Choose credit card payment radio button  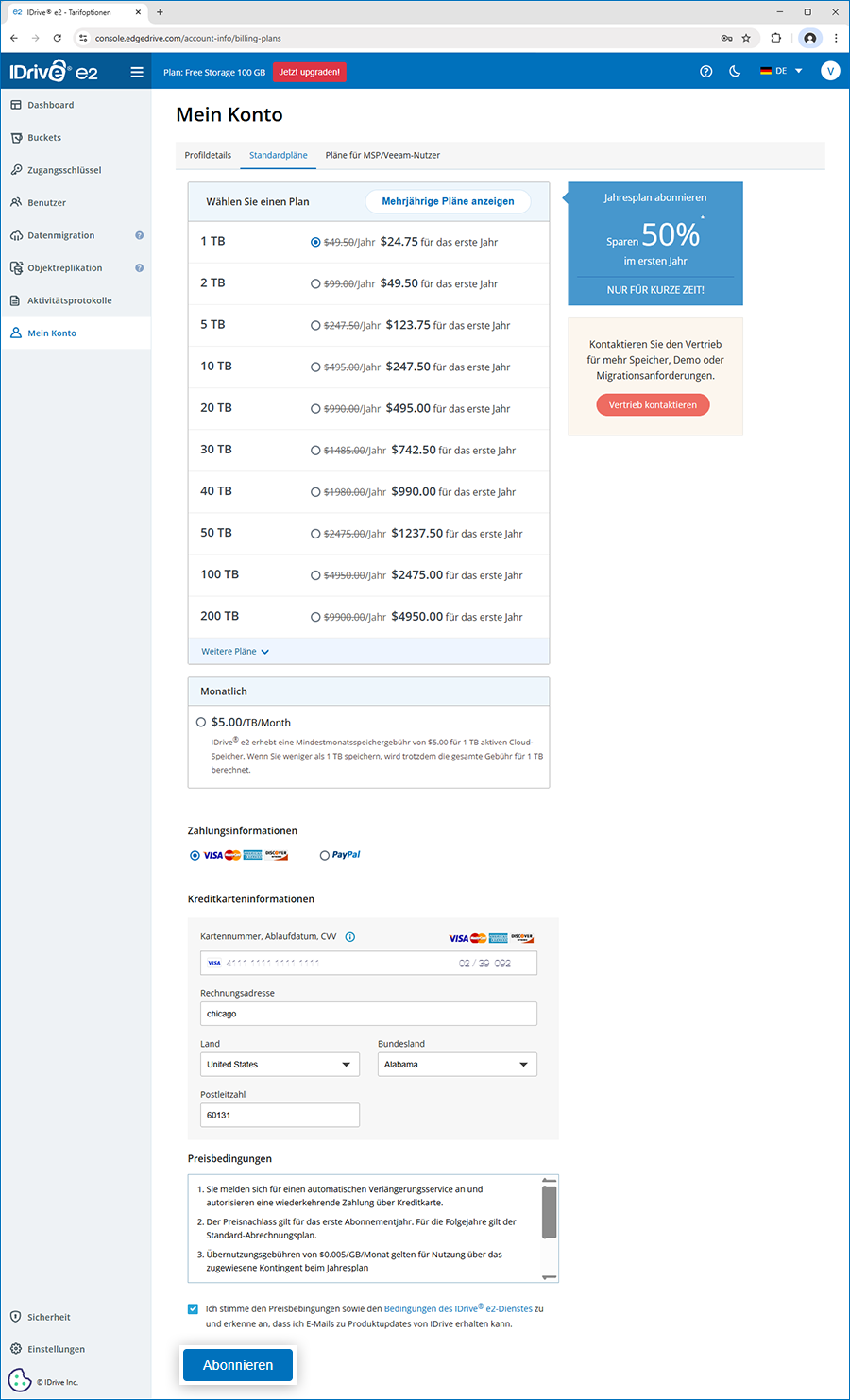pyautogui.click(x=195, y=856)
